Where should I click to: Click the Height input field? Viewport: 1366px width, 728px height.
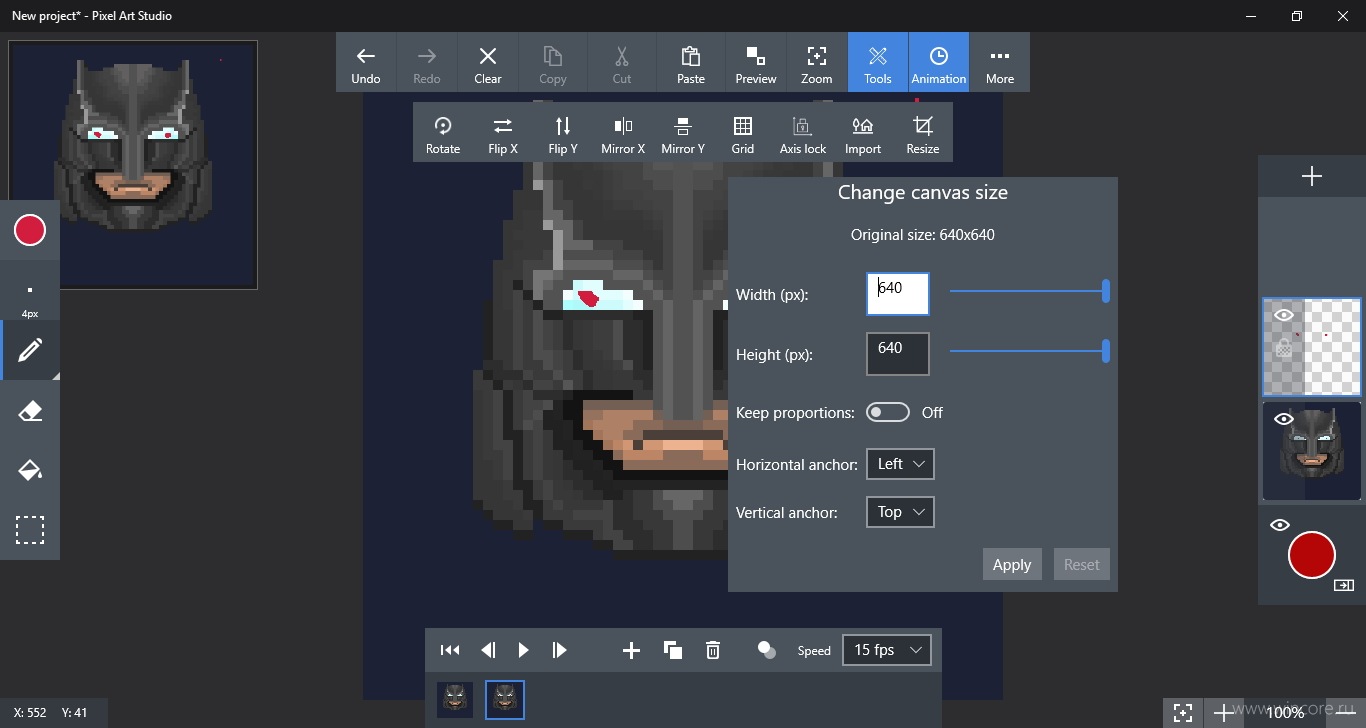(x=898, y=354)
